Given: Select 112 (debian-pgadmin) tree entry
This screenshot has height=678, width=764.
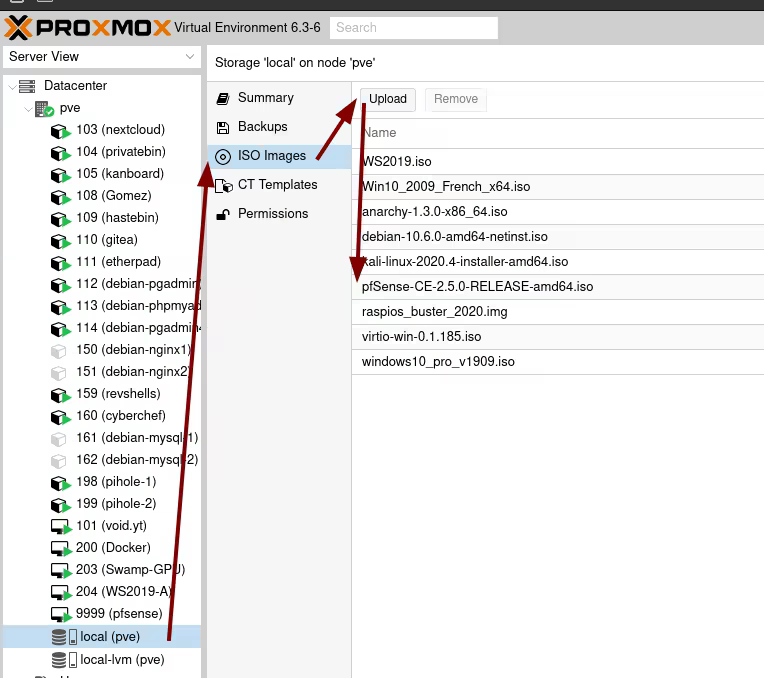Looking at the screenshot, I should click(102, 284).
